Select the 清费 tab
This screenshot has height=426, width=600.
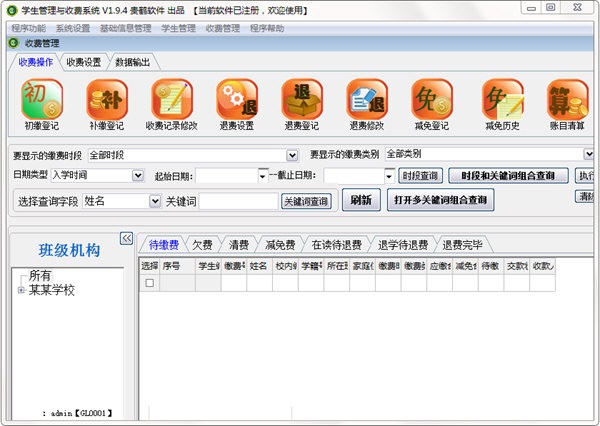click(239, 245)
